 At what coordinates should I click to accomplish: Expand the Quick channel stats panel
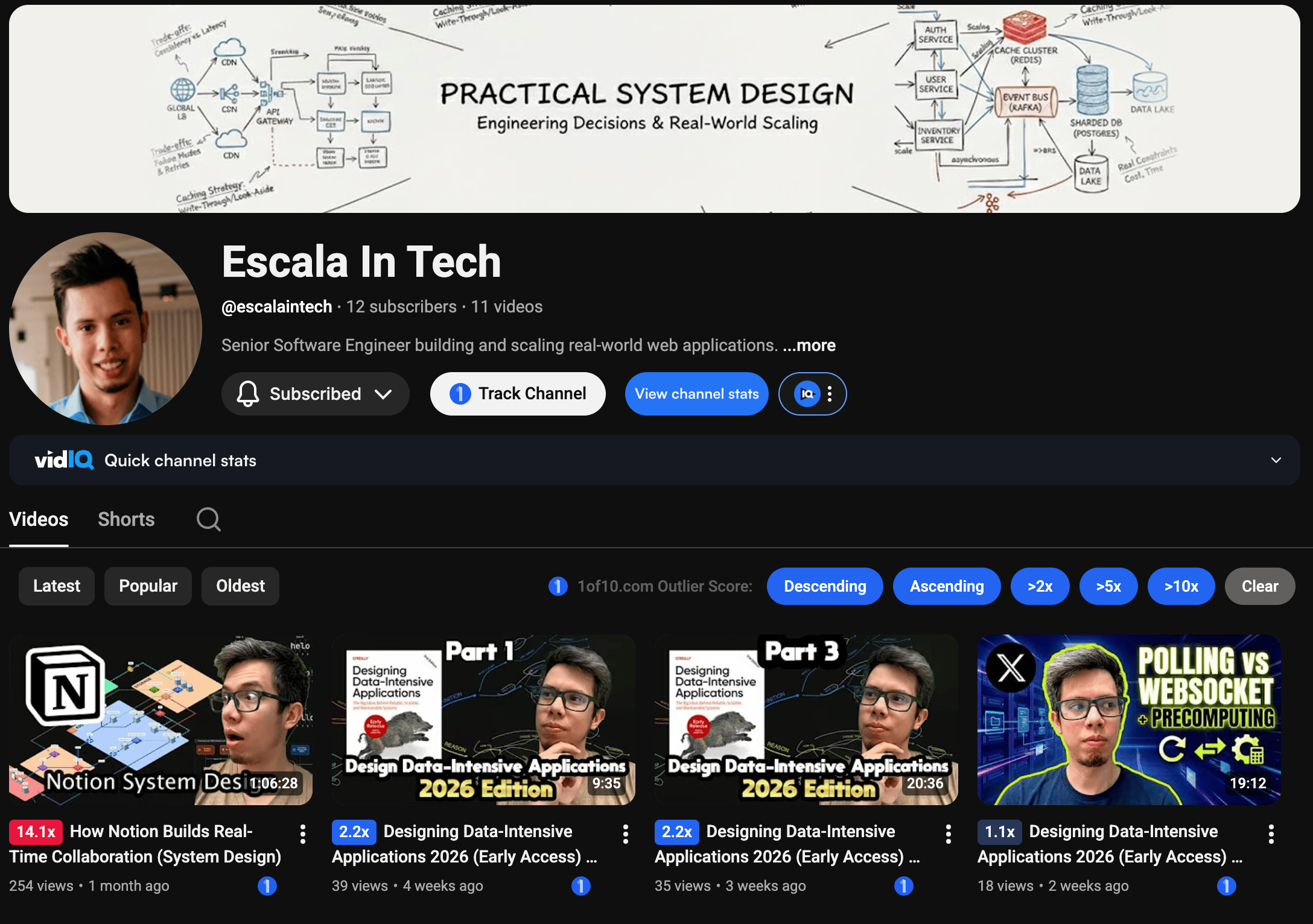(1276, 460)
